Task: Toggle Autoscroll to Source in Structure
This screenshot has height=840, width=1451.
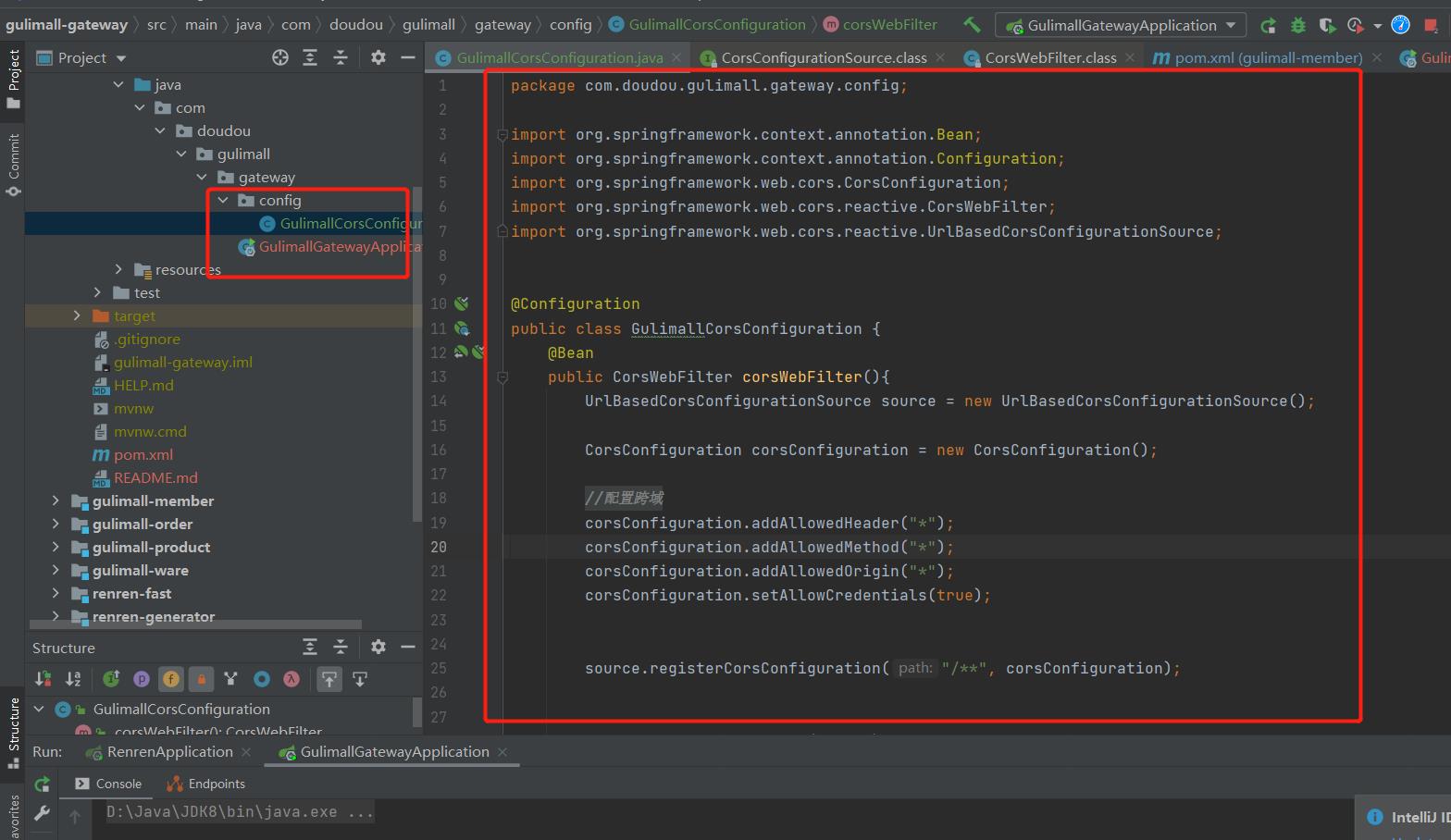Action: 329,679
